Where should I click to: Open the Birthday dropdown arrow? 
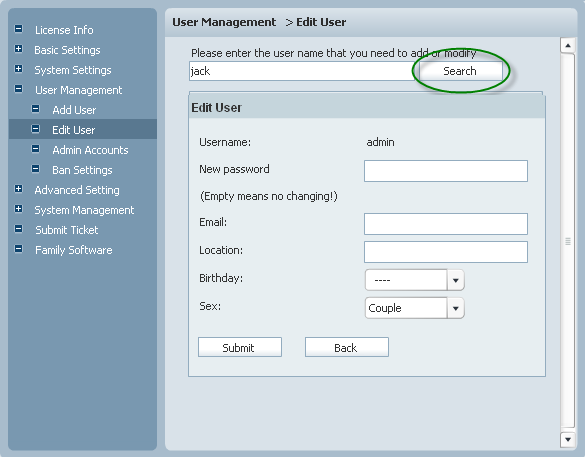pos(456,280)
